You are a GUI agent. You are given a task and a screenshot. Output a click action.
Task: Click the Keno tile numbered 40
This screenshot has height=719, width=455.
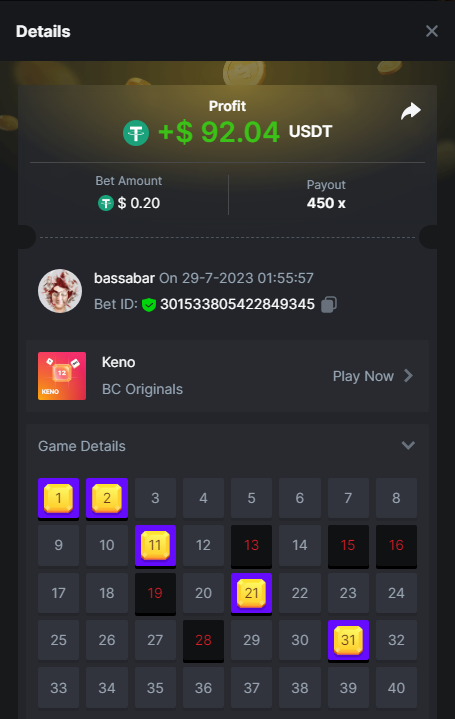396,688
